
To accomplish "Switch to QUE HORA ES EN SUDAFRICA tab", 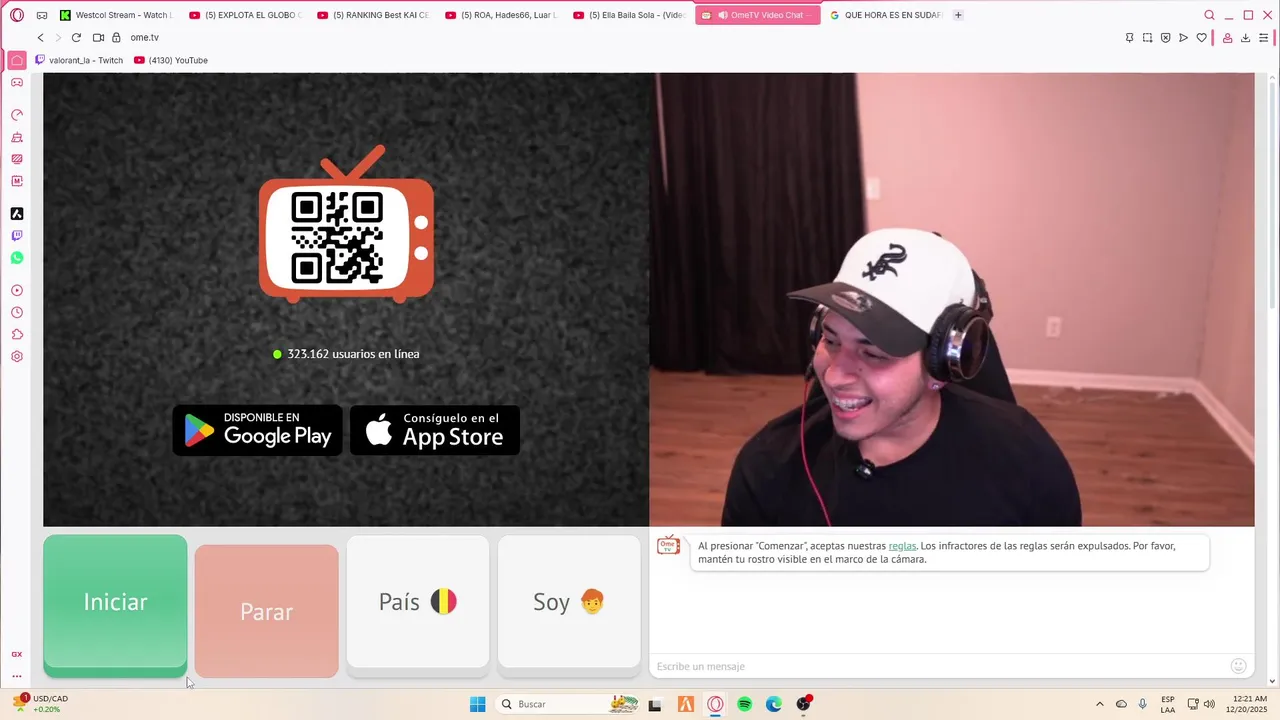I will click(x=886, y=15).
